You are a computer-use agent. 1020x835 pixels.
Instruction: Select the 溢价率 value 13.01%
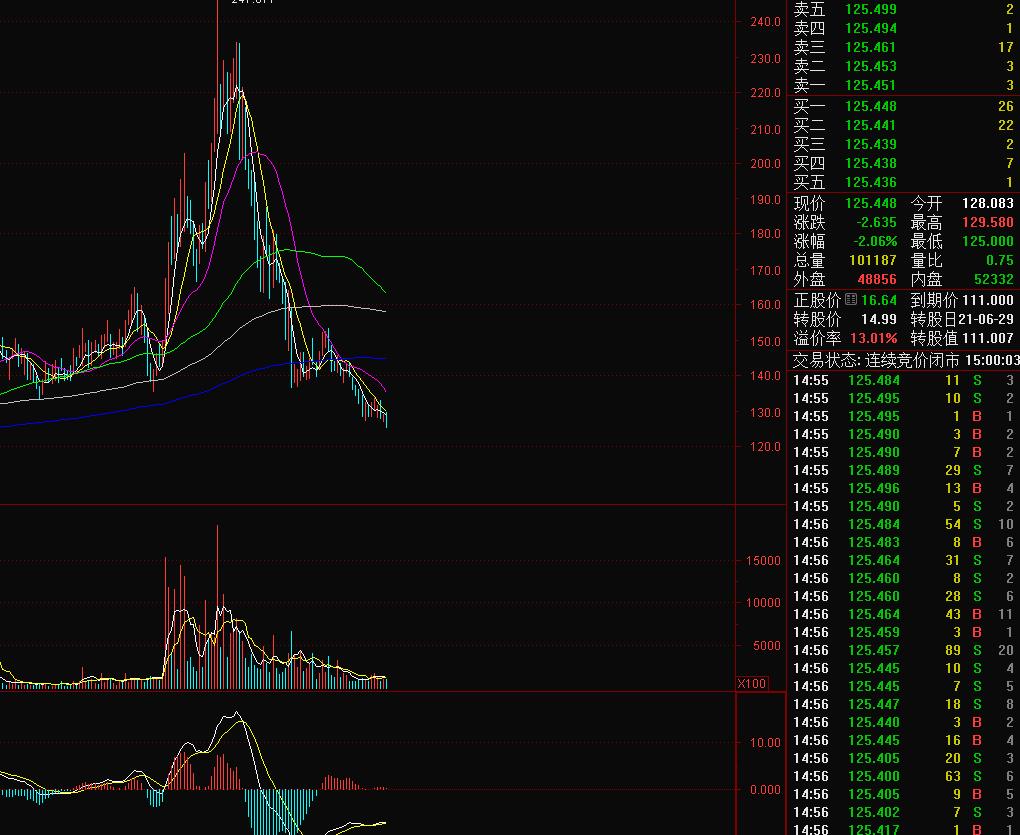[874, 338]
